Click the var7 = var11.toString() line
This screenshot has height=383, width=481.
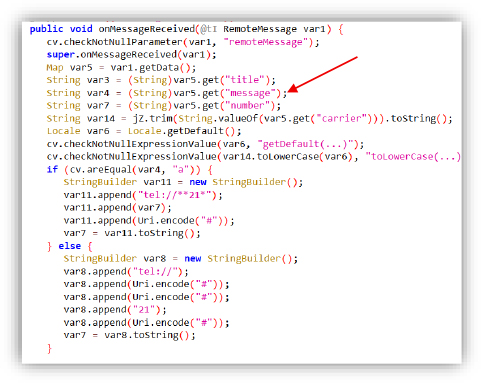[132, 233]
